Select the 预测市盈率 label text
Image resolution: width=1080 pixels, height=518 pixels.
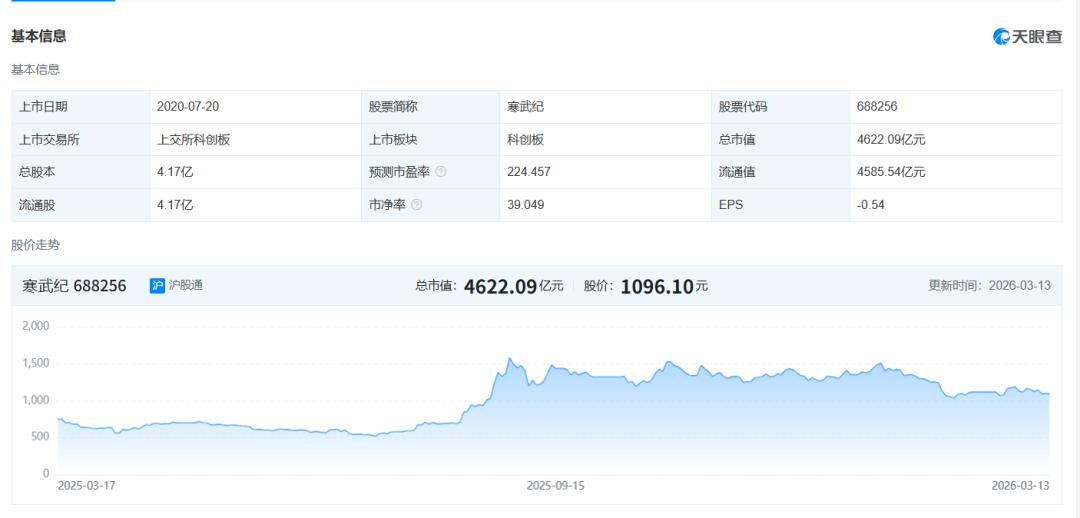399,172
